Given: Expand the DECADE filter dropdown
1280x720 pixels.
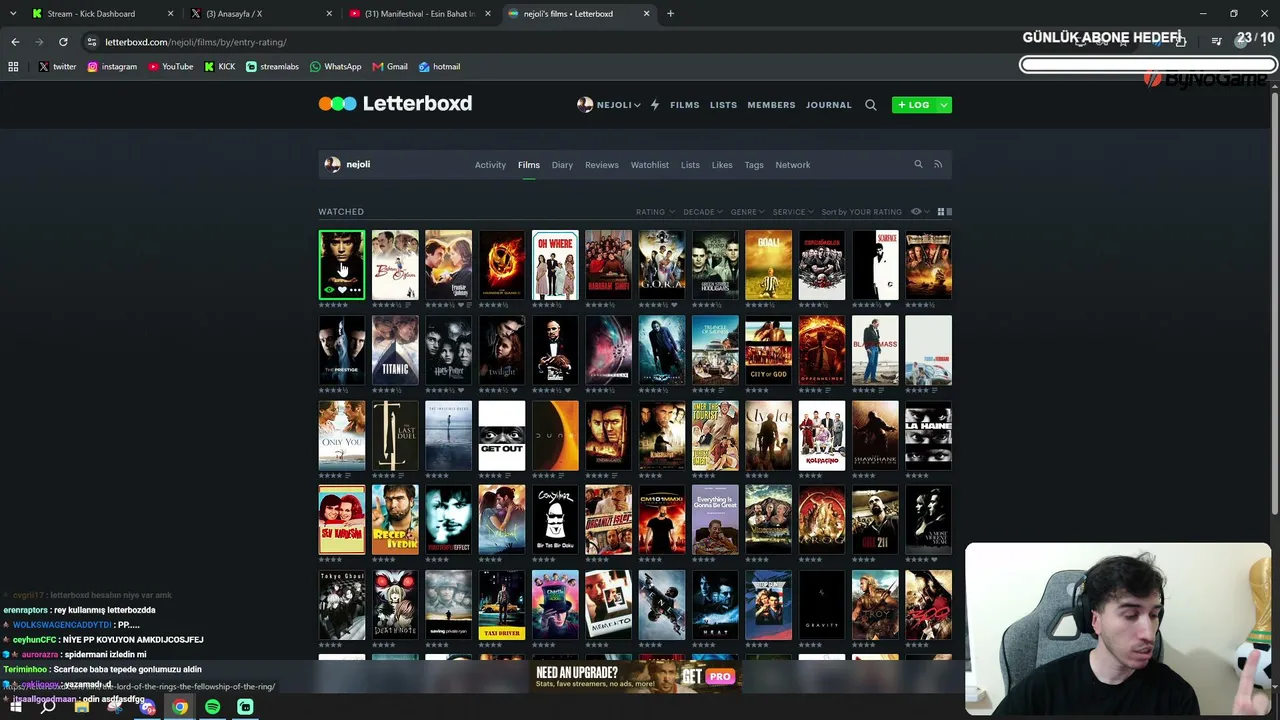Looking at the screenshot, I should (702, 212).
